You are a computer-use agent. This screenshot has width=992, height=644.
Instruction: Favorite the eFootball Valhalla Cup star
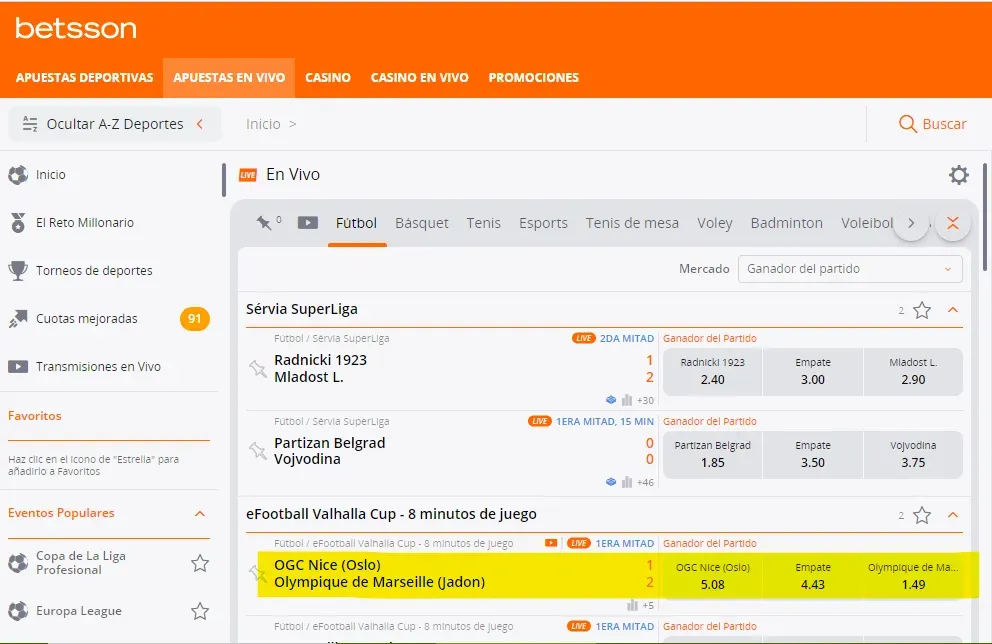tap(922, 515)
